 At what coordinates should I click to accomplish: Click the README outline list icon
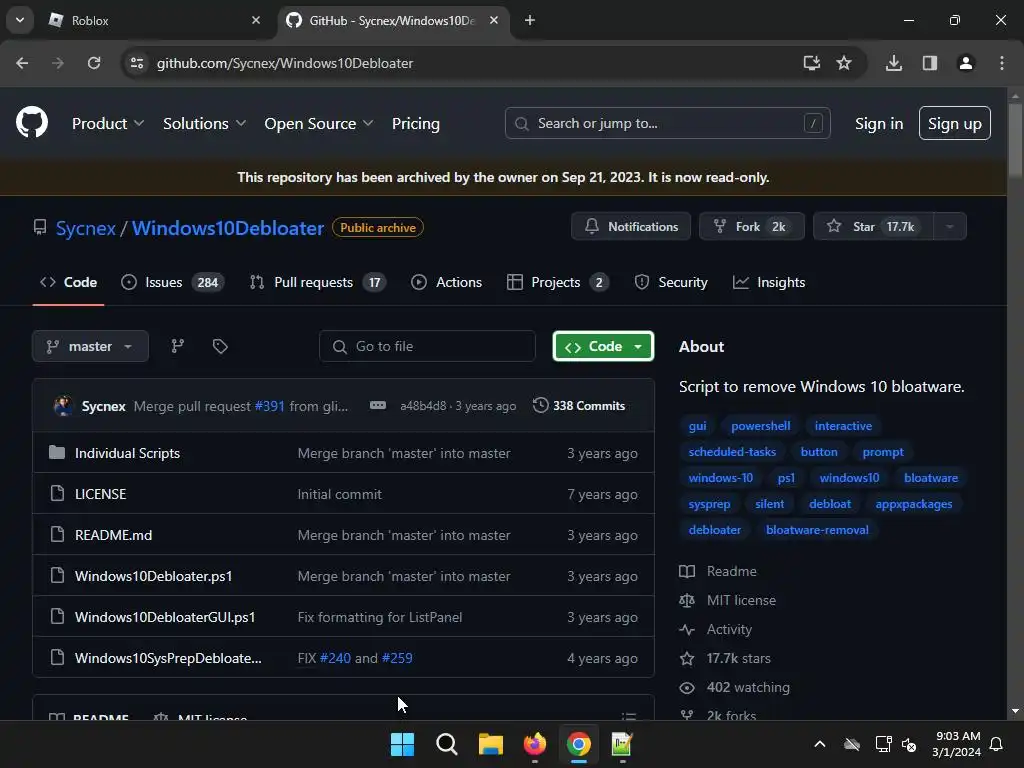point(628,716)
